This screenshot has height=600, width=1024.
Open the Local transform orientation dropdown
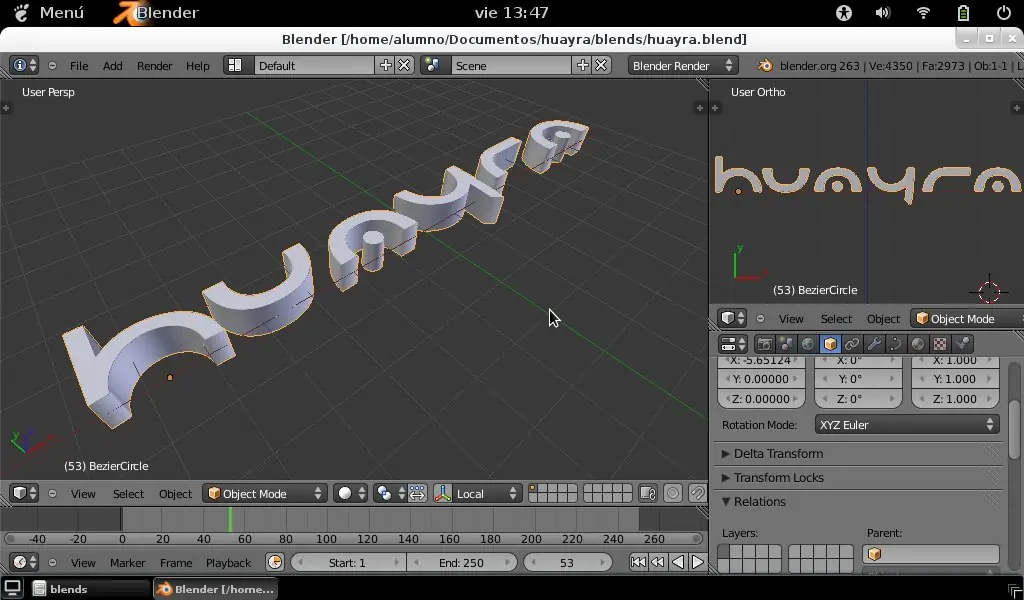pyautogui.click(x=486, y=493)
